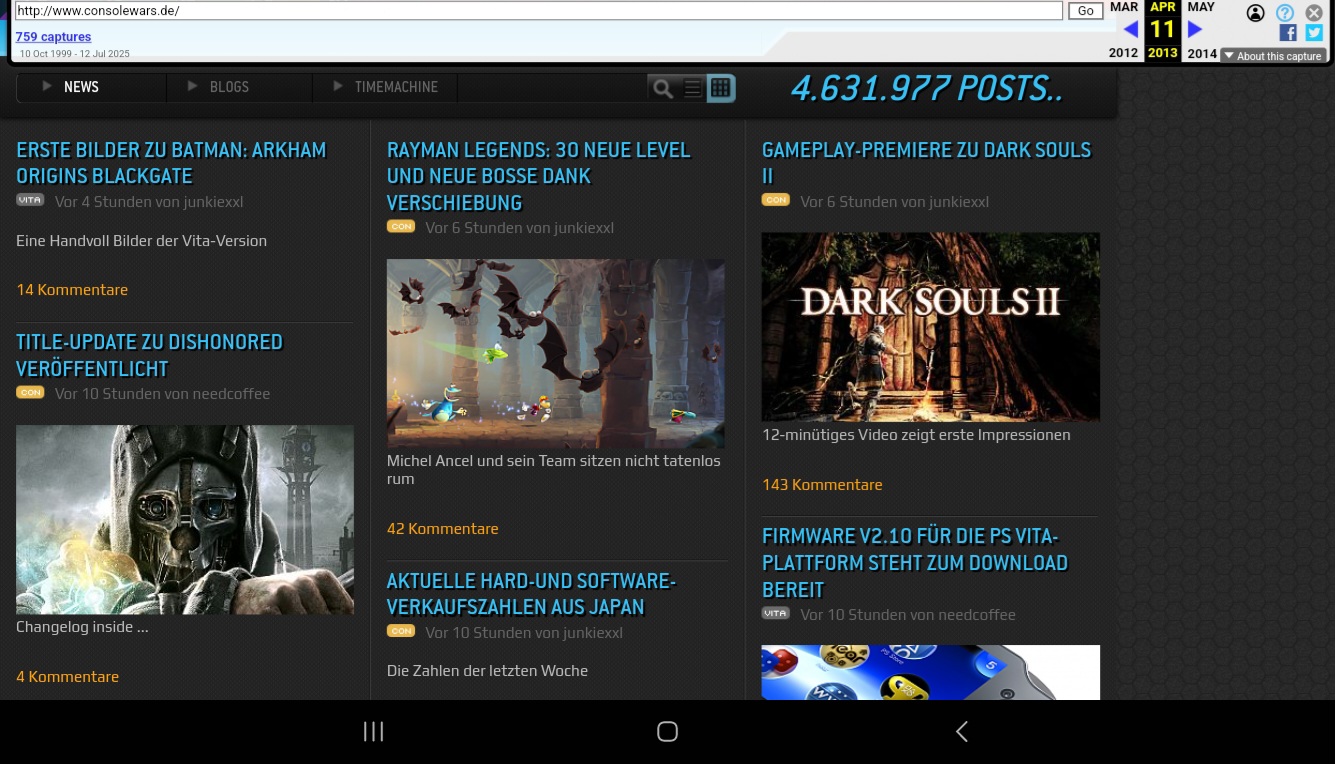Select the NEWS tab

click(81, 87)
